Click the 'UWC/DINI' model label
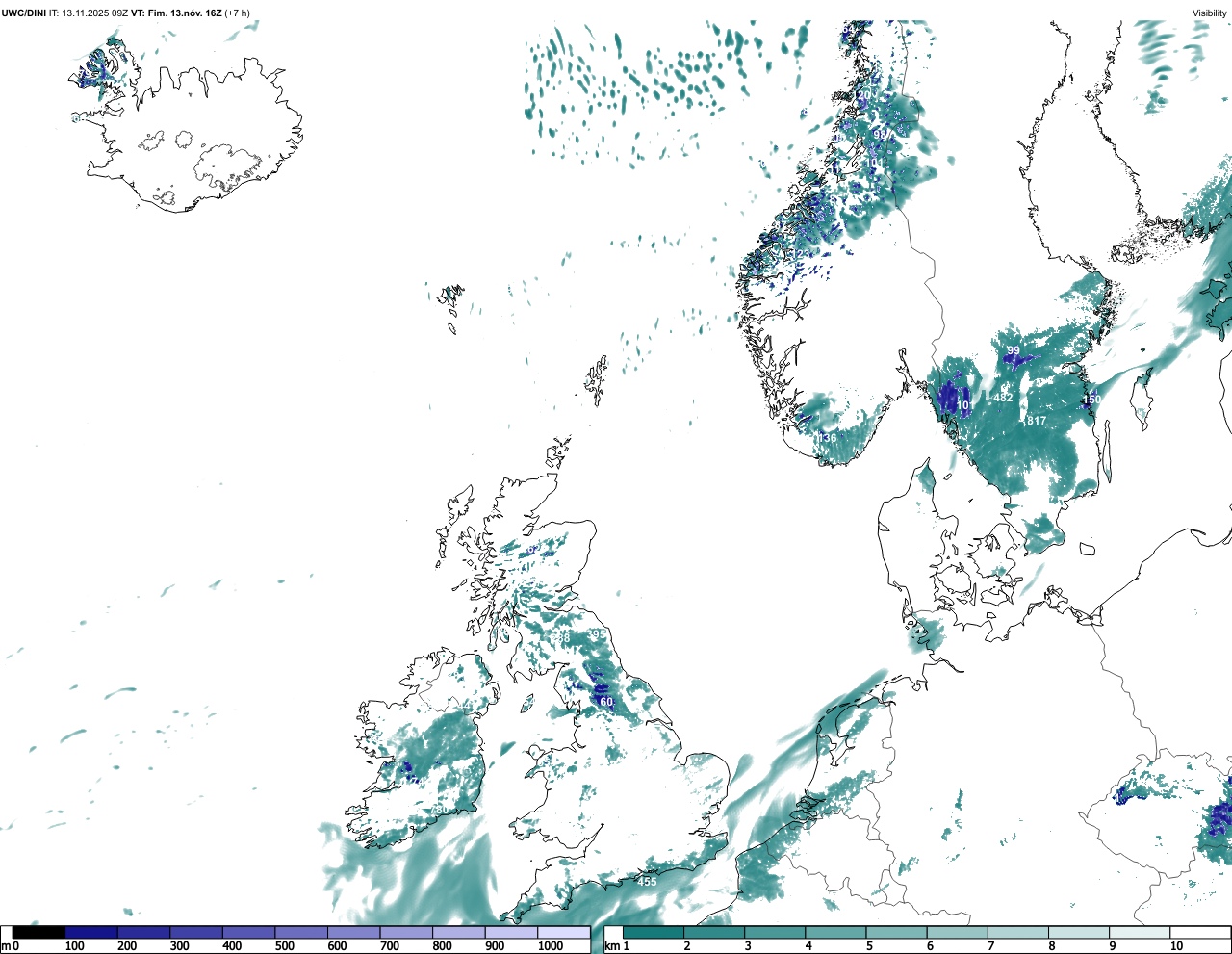This screenshot has width=1232, height=954. pos(24,13)
